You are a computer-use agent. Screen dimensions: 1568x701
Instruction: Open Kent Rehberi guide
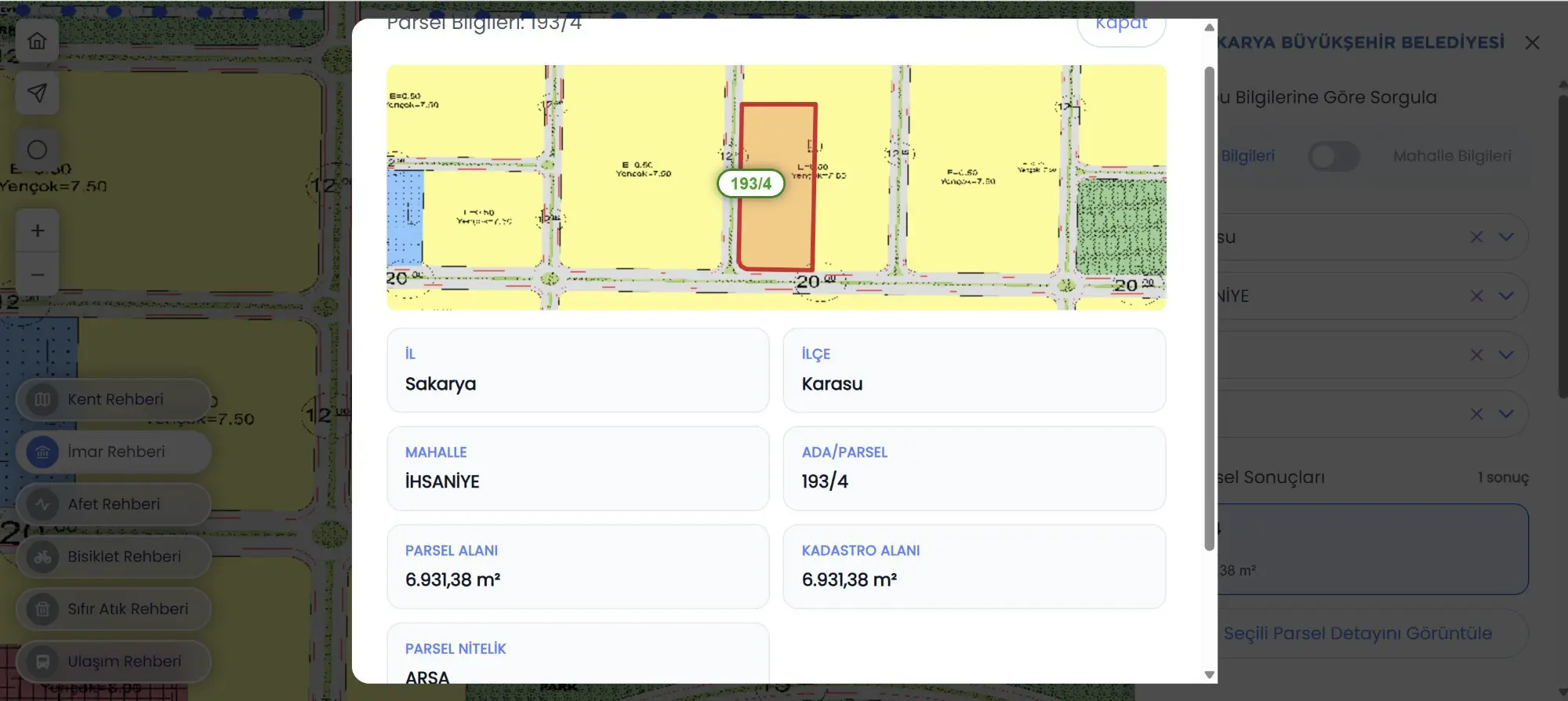tap(114, 399)
